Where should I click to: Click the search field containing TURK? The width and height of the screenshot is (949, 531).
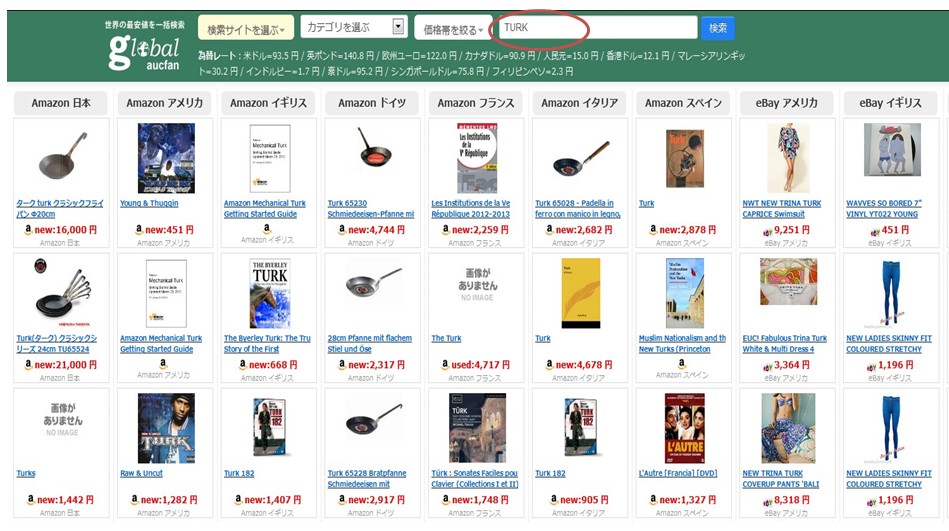pyautogui.click(x=598, y=27)
